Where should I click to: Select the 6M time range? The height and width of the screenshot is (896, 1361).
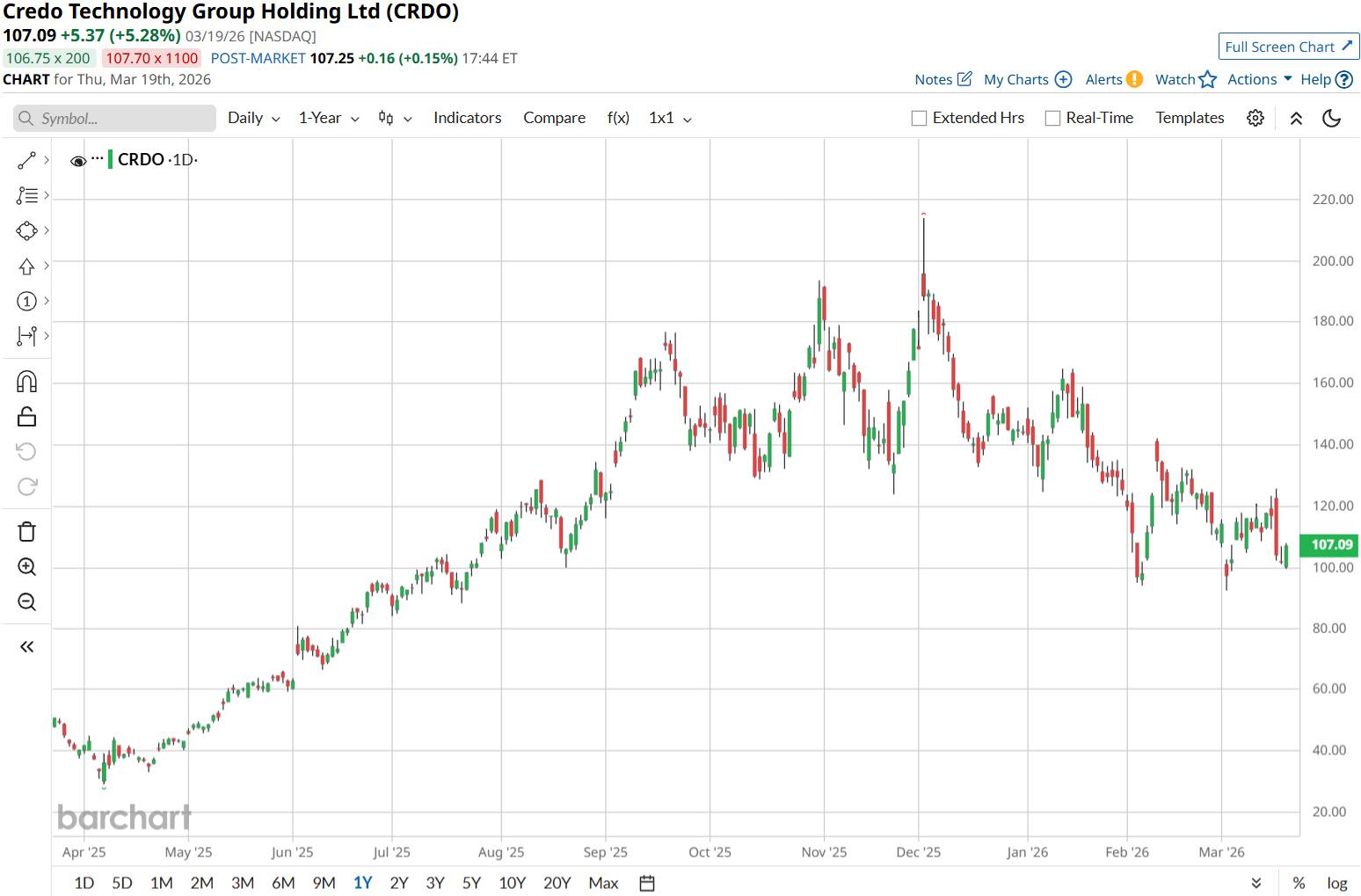point(283,883)
